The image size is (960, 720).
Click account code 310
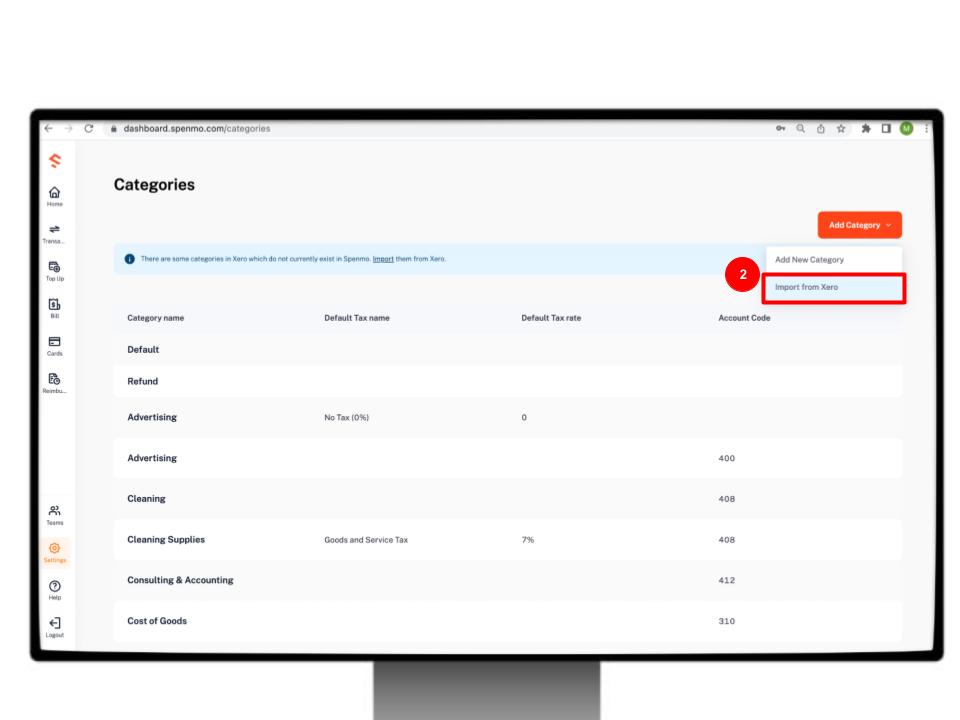[727, 621]
